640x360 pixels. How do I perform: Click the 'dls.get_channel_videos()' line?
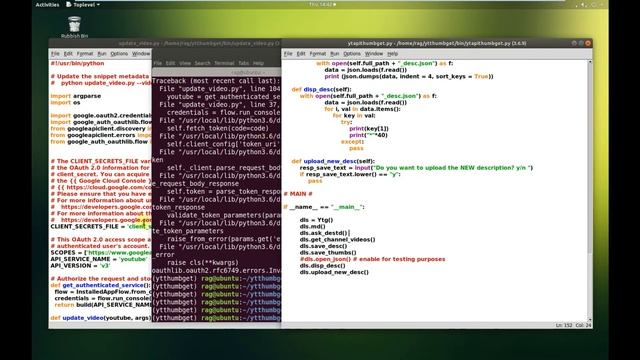tap(337, 240)
